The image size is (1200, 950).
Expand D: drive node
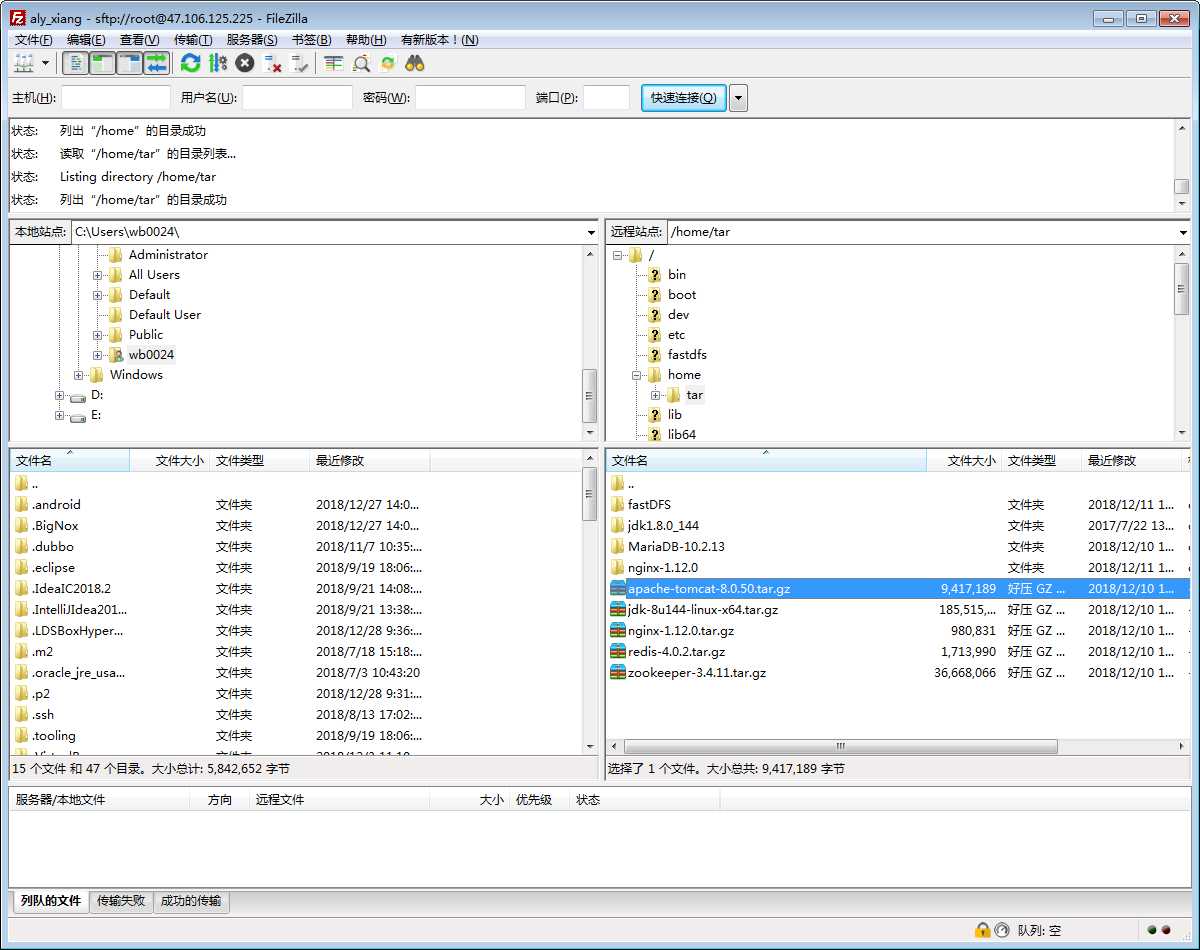point(60,395)
